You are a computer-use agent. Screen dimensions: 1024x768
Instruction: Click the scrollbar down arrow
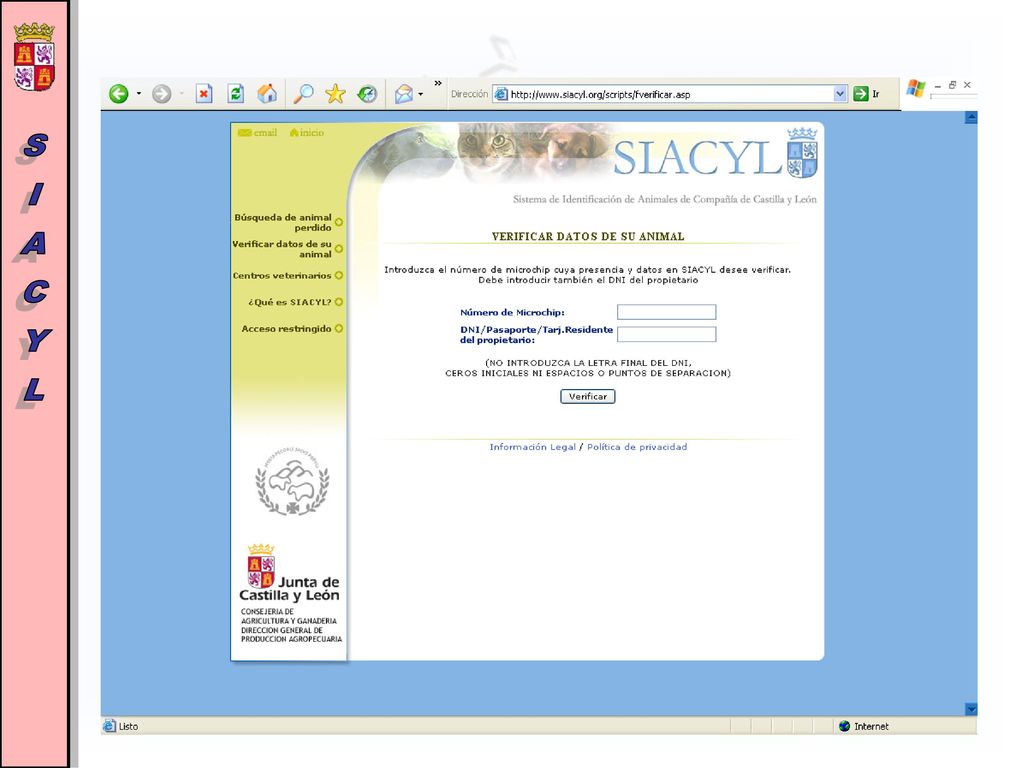click(x=971, y=709)
